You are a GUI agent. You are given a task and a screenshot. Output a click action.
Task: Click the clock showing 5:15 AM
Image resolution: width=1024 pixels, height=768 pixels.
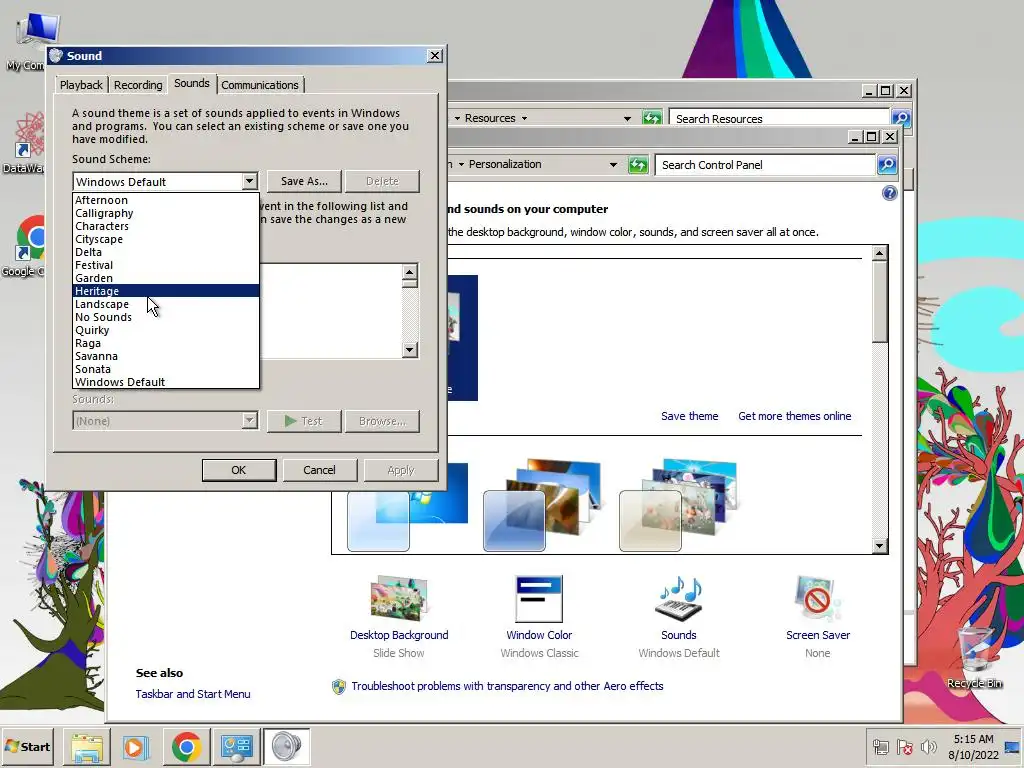[x=973, y=739]
